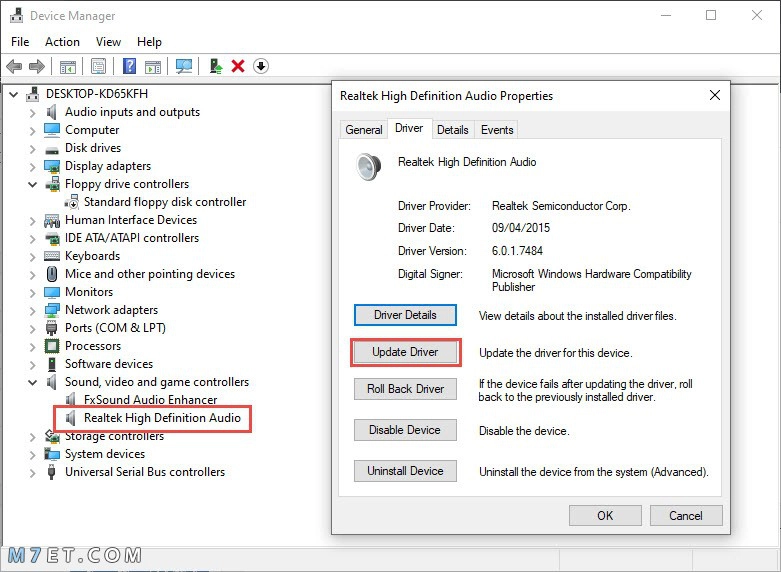The height and width of the screenshot is (572, 781).
Task: Expand the IDE ATA/ATAPI controllers chevron
Action: click(32, 239)
